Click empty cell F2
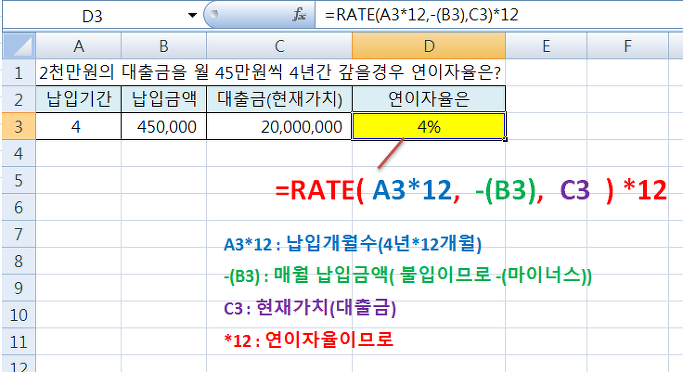This screenshot has width=683, height=372. point(628,99)
